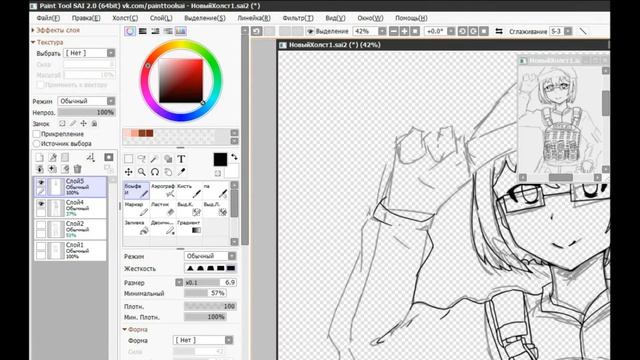
Task: Open the Сглаживание S-3 dropdown
Action: pos(568,31)
